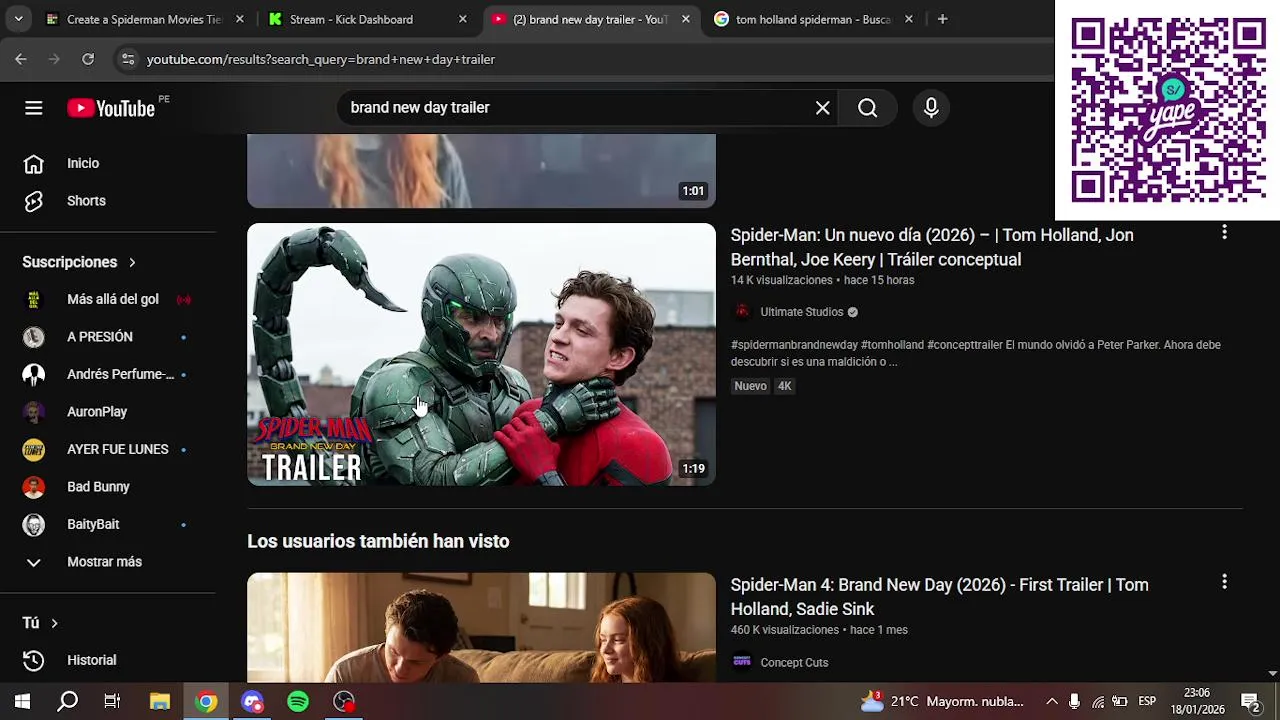Clear the search box with the X

(x=822, y=108)
